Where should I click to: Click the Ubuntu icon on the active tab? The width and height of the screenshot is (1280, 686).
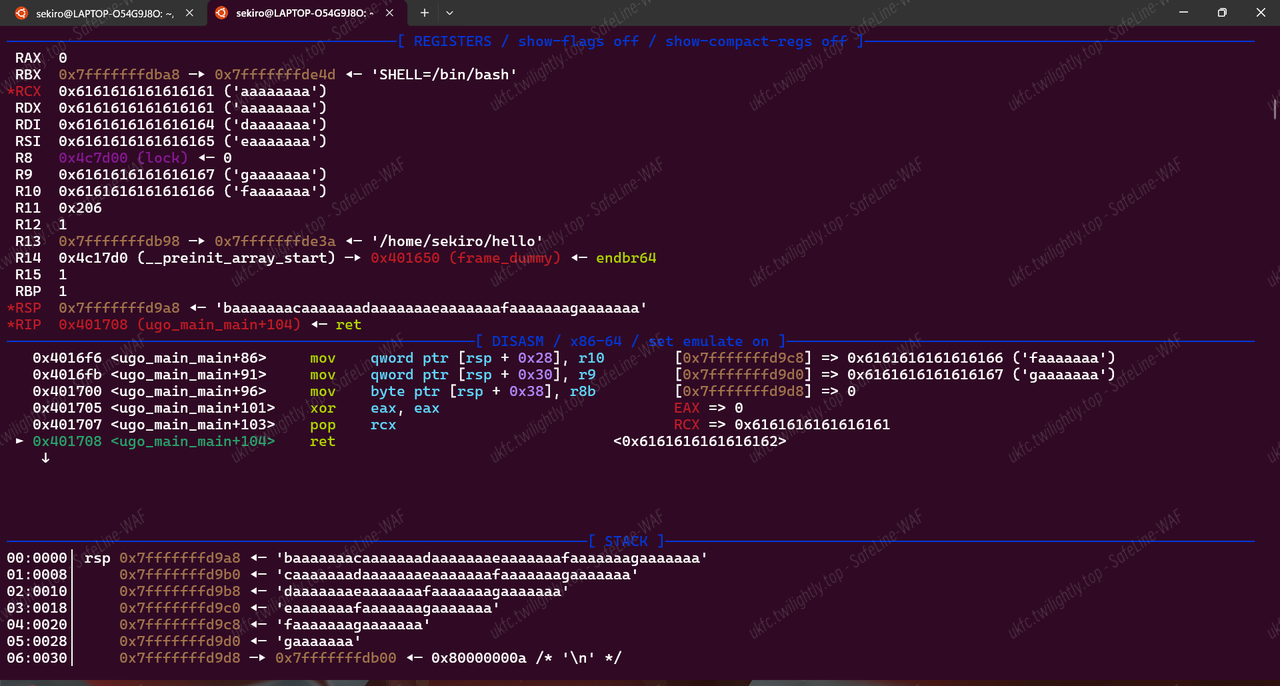point(220,13)
